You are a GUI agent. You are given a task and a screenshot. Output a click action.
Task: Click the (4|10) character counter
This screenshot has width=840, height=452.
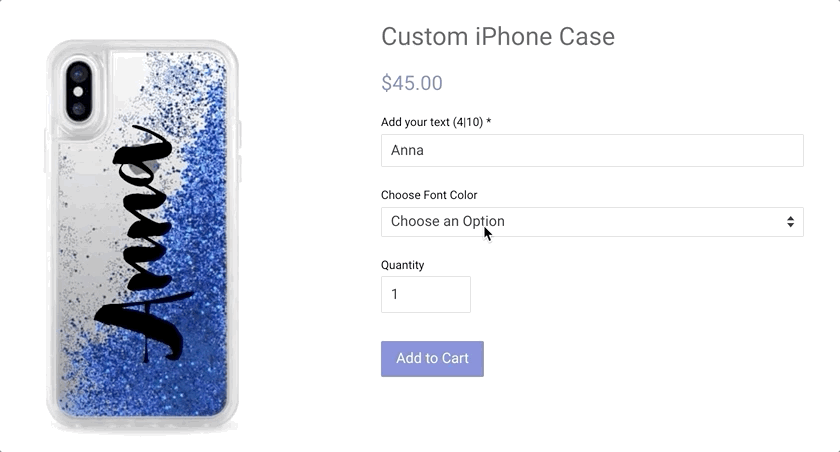coord(469,123)
